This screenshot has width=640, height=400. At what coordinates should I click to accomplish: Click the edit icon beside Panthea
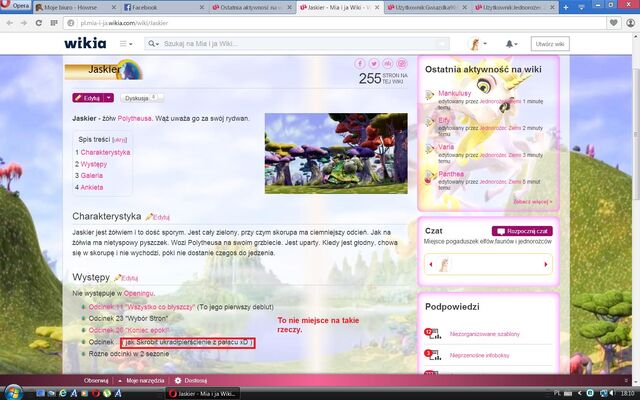[429, 177]
